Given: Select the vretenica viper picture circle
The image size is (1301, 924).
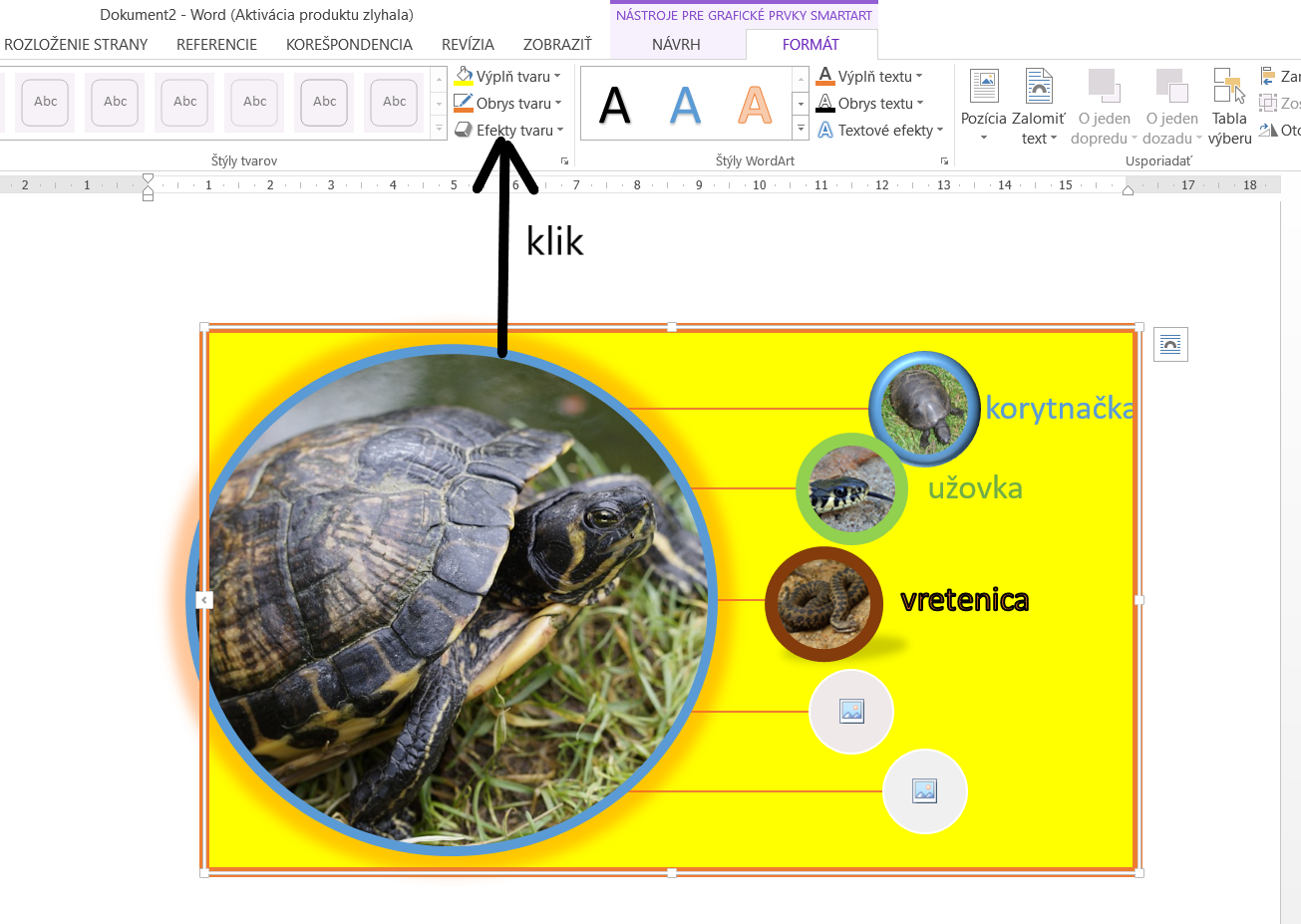Looking at the screenshot, I should 823,604.
